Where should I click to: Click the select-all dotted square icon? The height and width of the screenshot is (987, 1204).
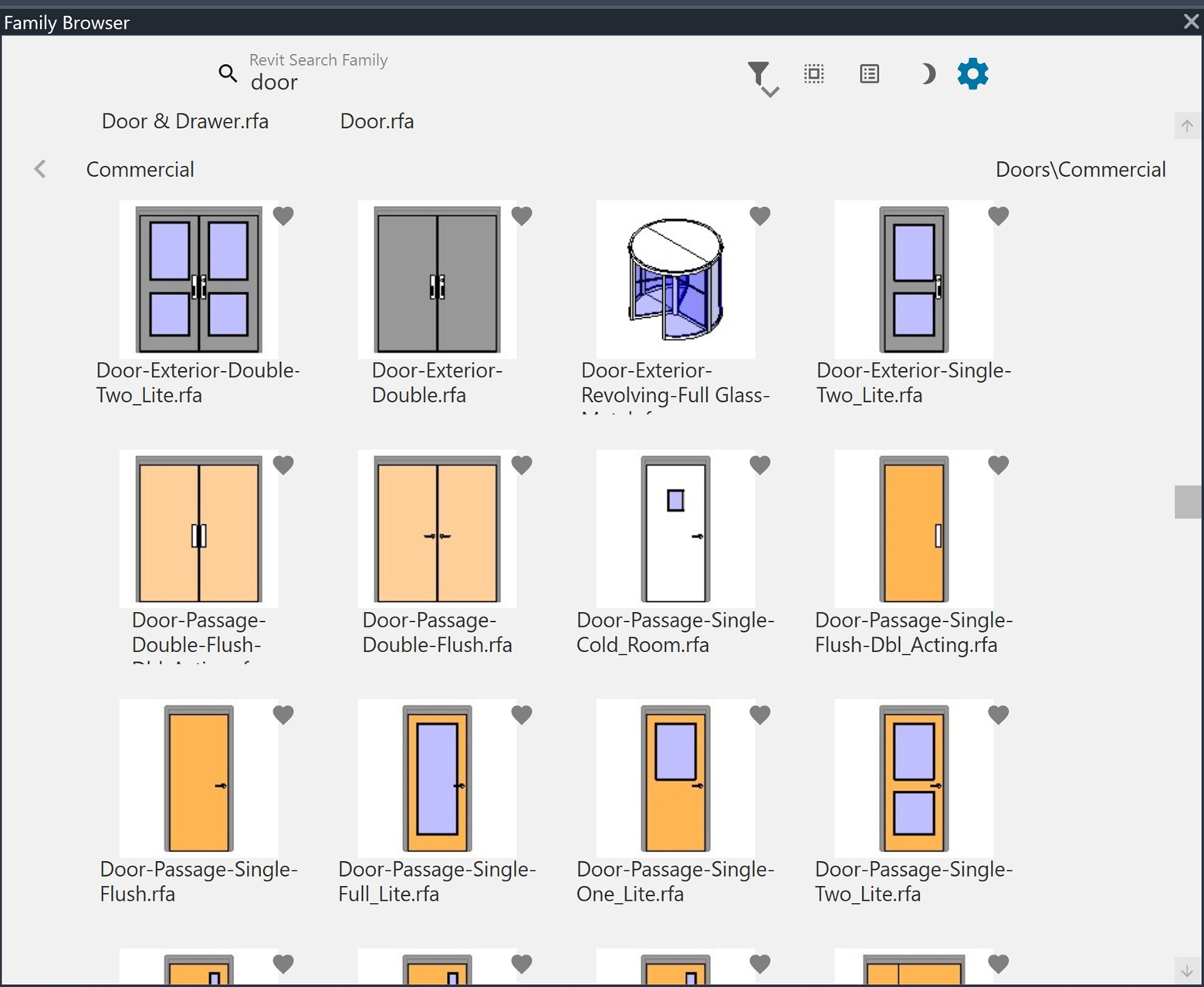pyautogui.click(x=814, y=74)
